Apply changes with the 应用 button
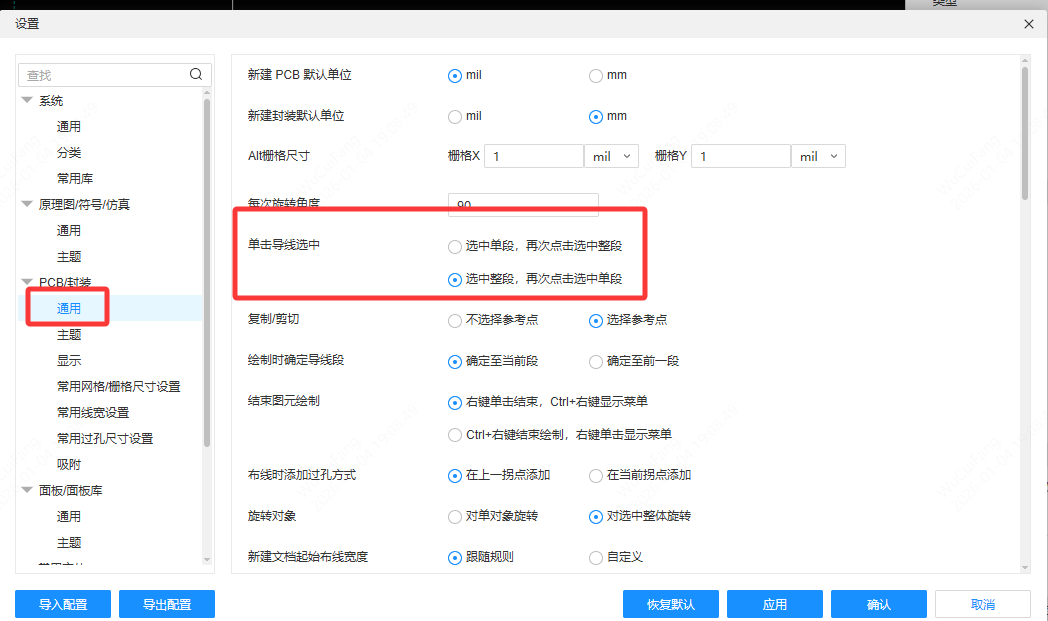This screenshot has height=621, width=1048. (x=774, y=603)
